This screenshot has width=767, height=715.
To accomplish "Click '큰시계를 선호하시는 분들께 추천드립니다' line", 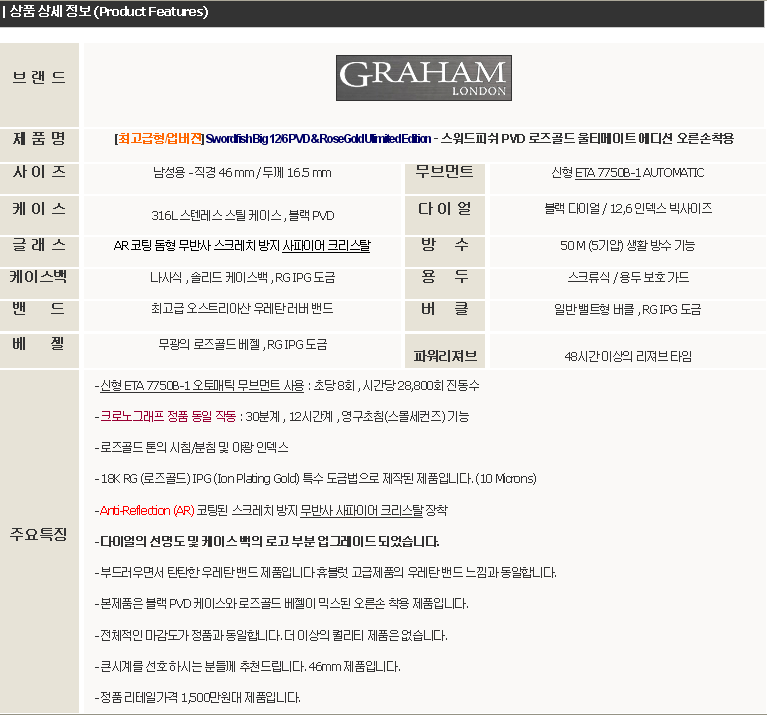I will coord(247,667).
